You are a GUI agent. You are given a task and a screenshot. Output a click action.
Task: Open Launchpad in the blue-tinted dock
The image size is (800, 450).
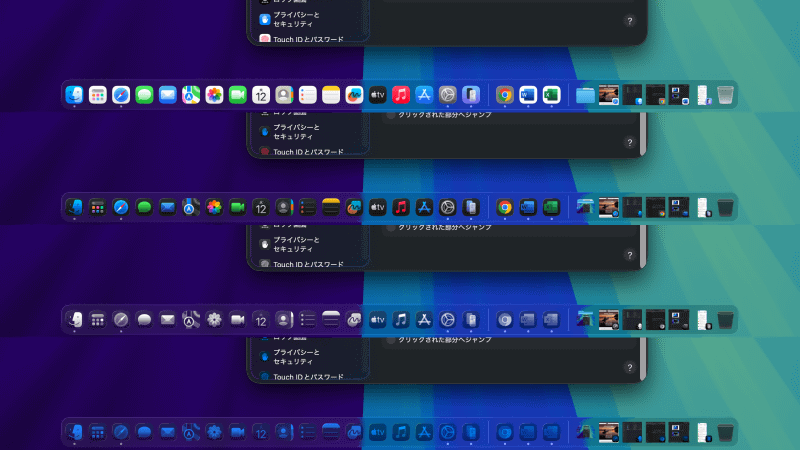tap(97, 432)
